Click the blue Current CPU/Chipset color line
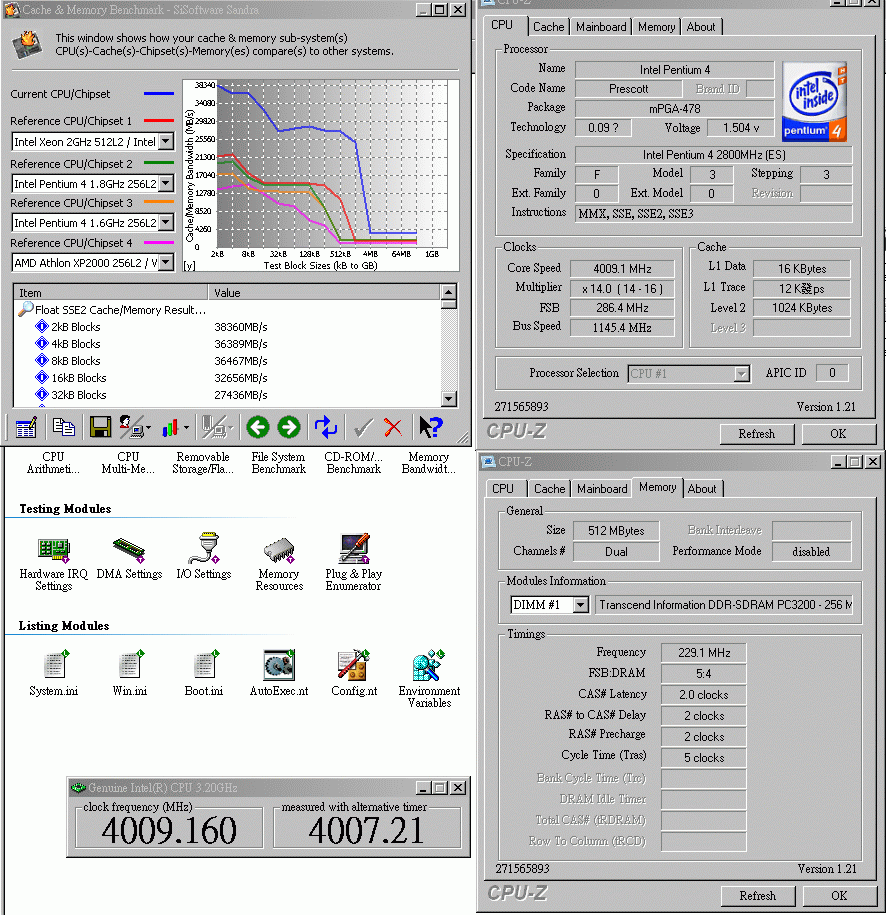 click(159, 93)
